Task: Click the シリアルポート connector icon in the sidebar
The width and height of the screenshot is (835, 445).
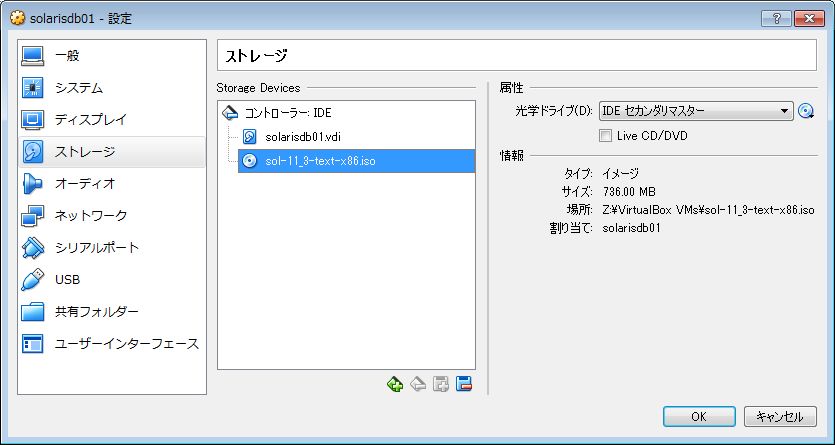Action: coord(33,248)
